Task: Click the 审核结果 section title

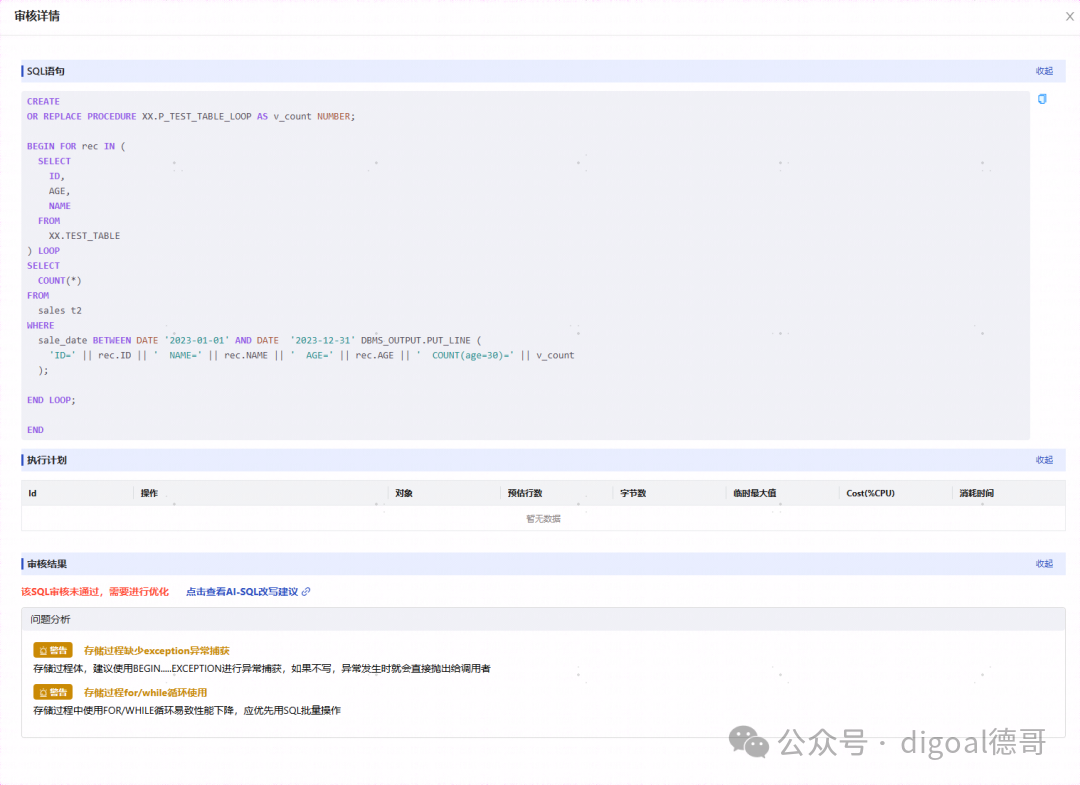Action: [x=47, y=564]
